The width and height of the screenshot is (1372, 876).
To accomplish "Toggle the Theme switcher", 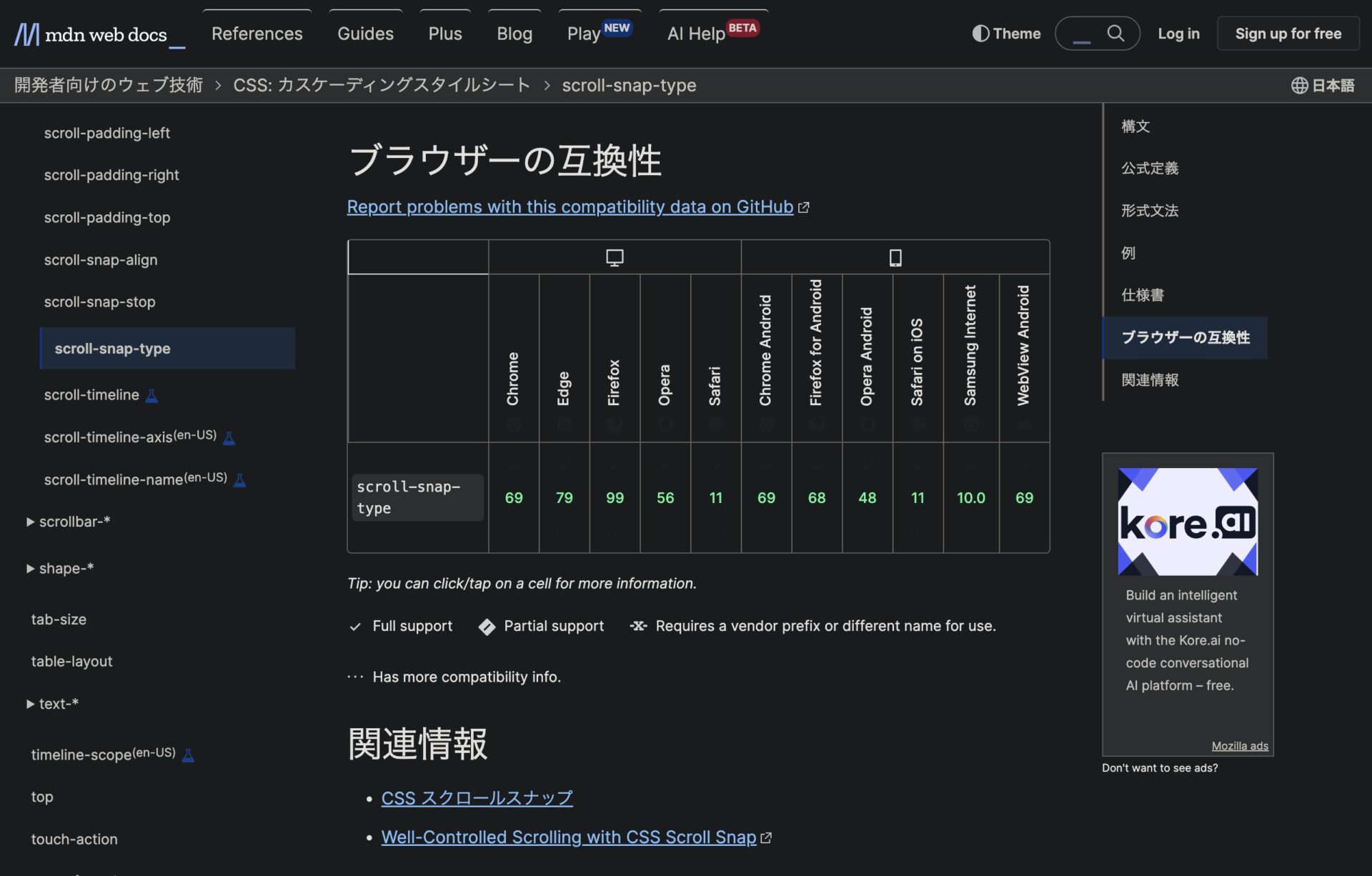I will tap(1006, 34).
